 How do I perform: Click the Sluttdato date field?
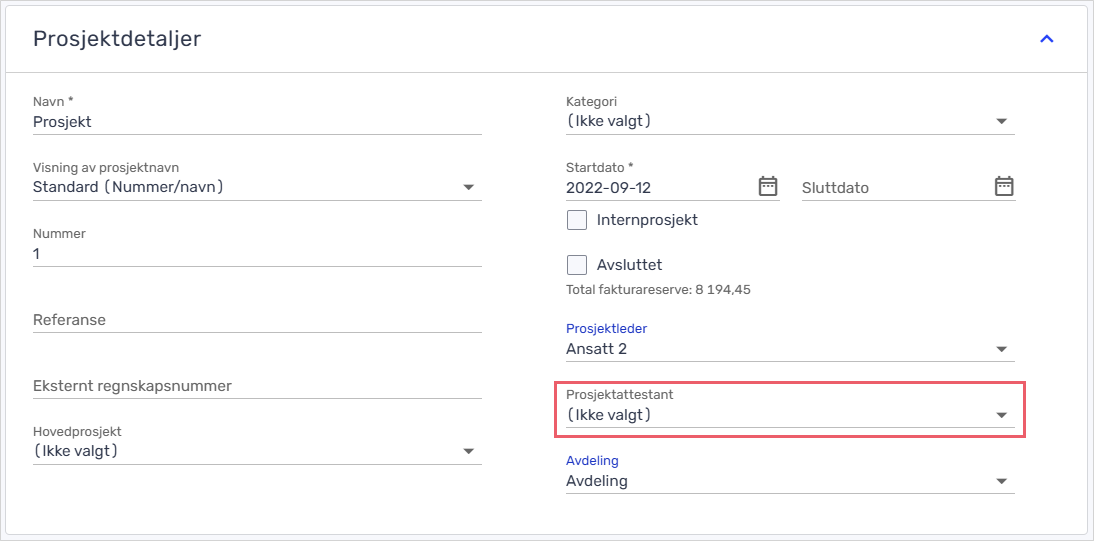[893, 187]
